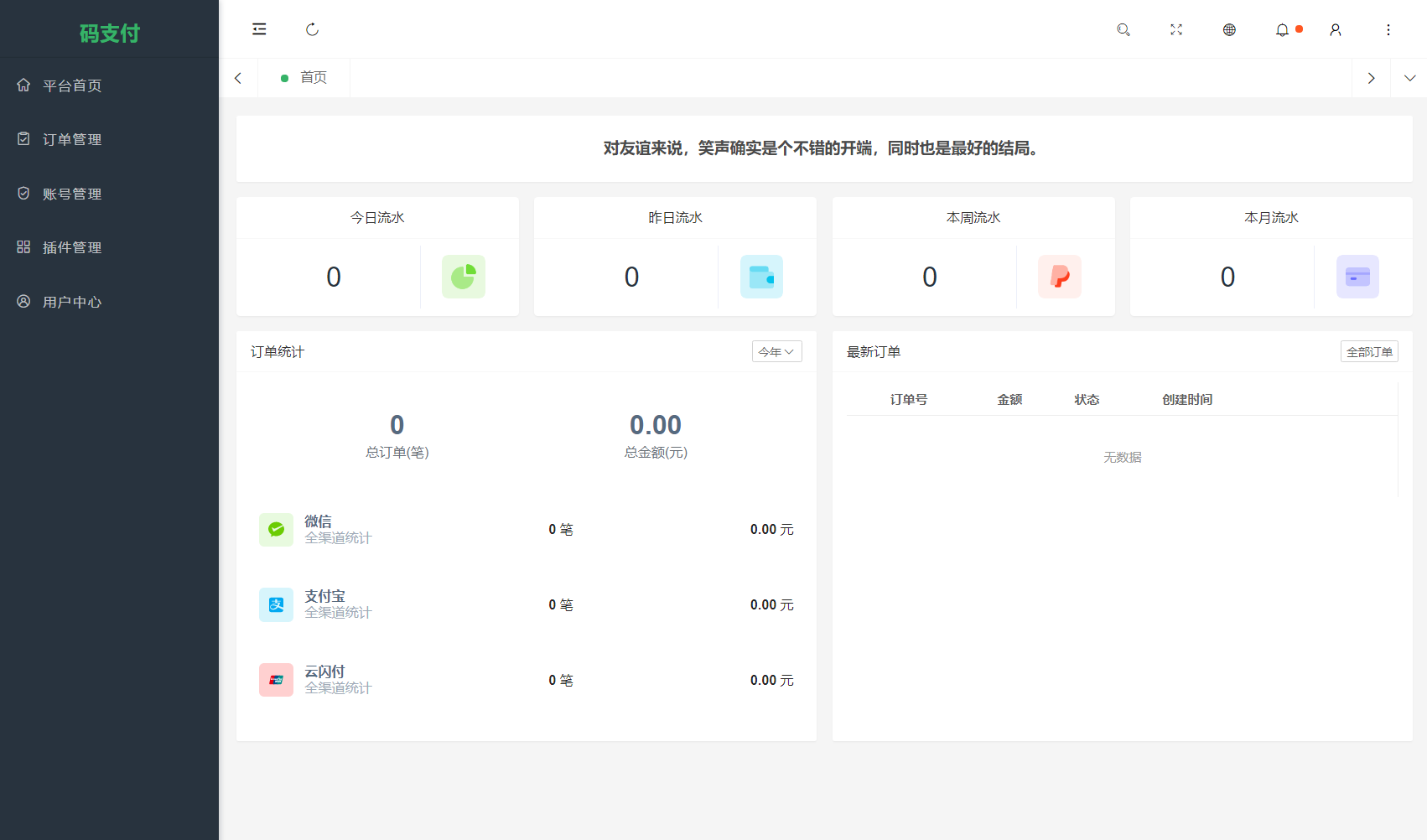Go to 用户中心 from the sidebar
The image size is (1427, 840).
(x=70, y=302)
